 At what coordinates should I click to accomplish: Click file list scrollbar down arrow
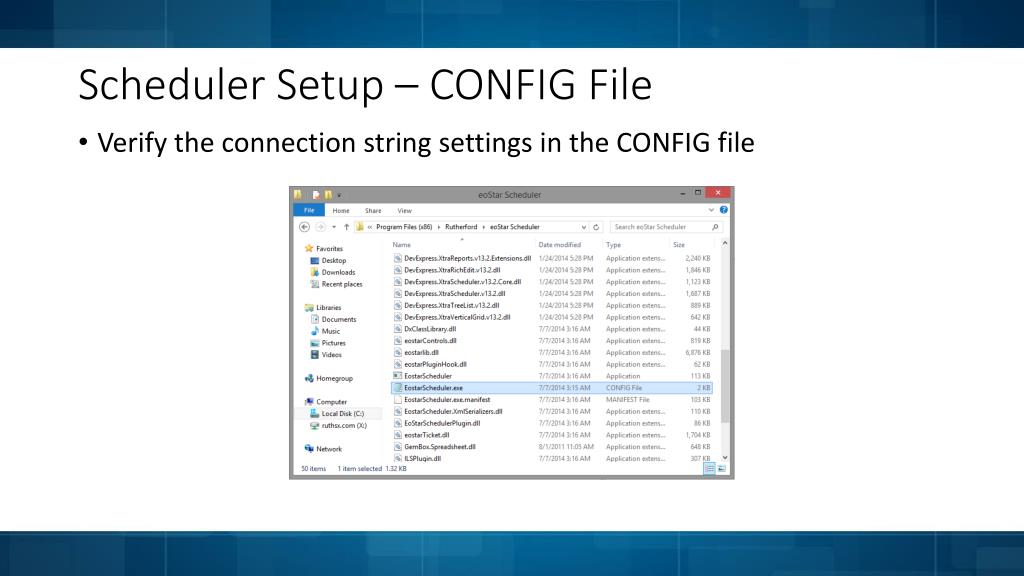pos(724,458)
